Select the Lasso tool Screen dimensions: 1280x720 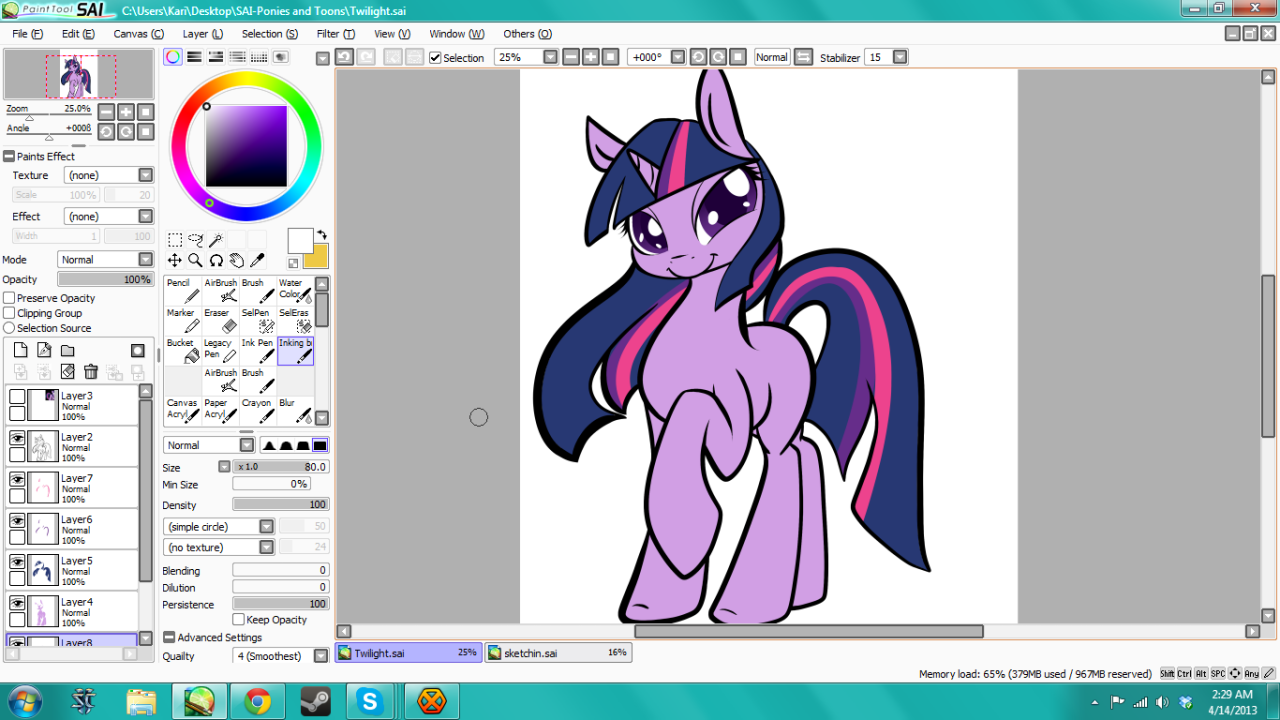click(196, 240)
